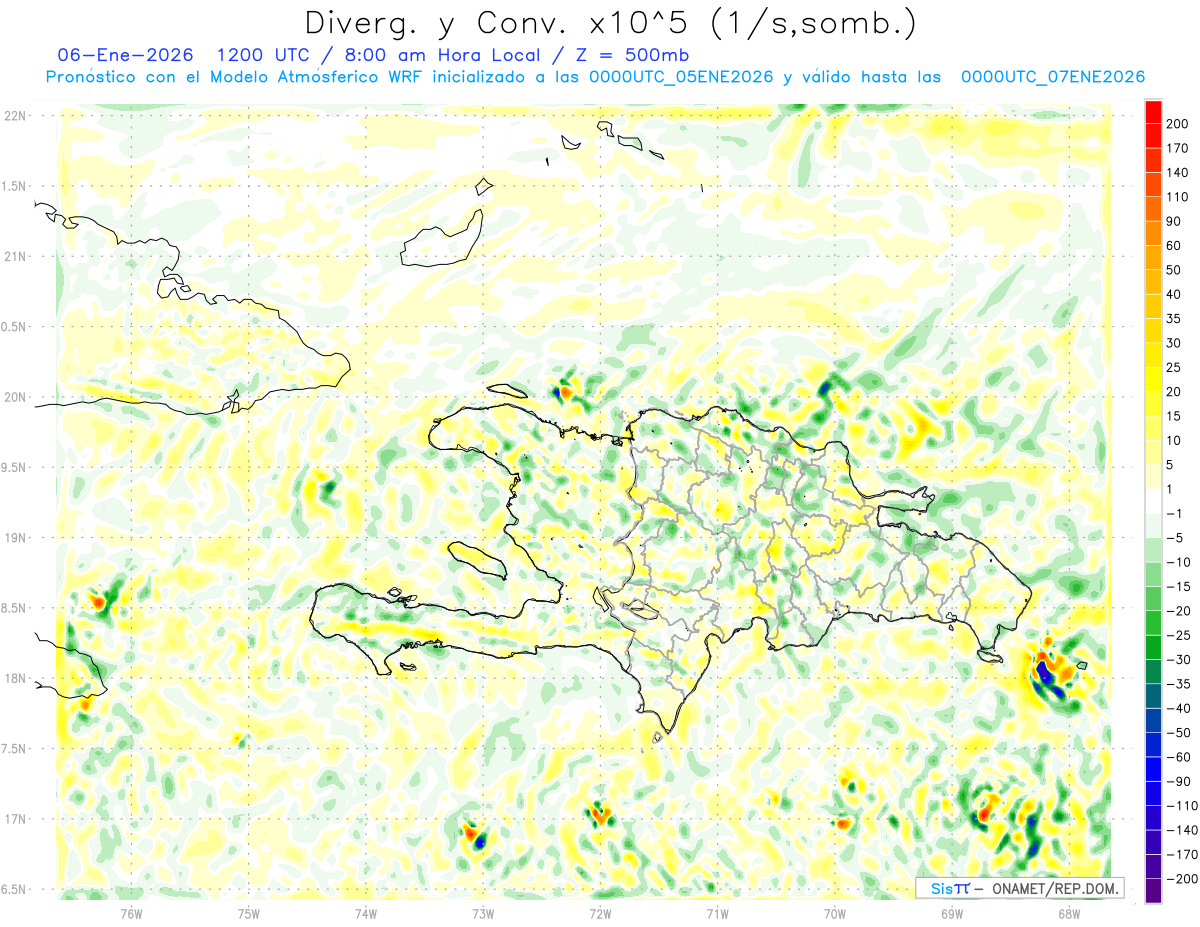Click the '70W' longitude label
The image size is (1200, 927).
coord(834,914)
